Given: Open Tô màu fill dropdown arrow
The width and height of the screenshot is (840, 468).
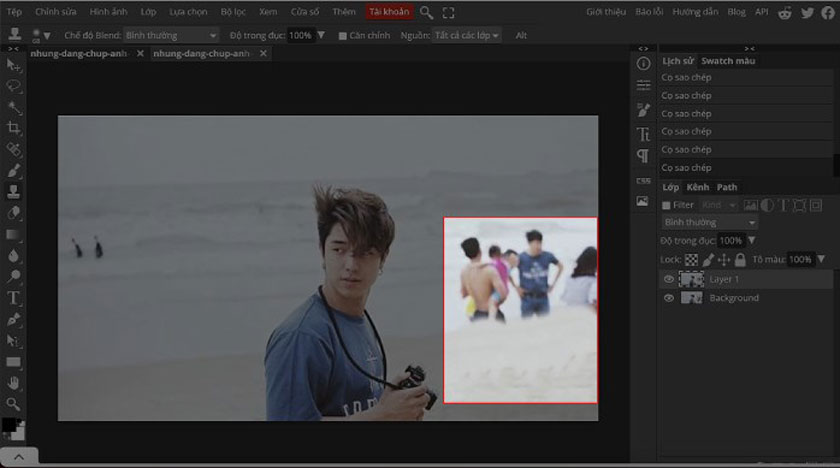Looking at the screenshot, I should [821, 260].
